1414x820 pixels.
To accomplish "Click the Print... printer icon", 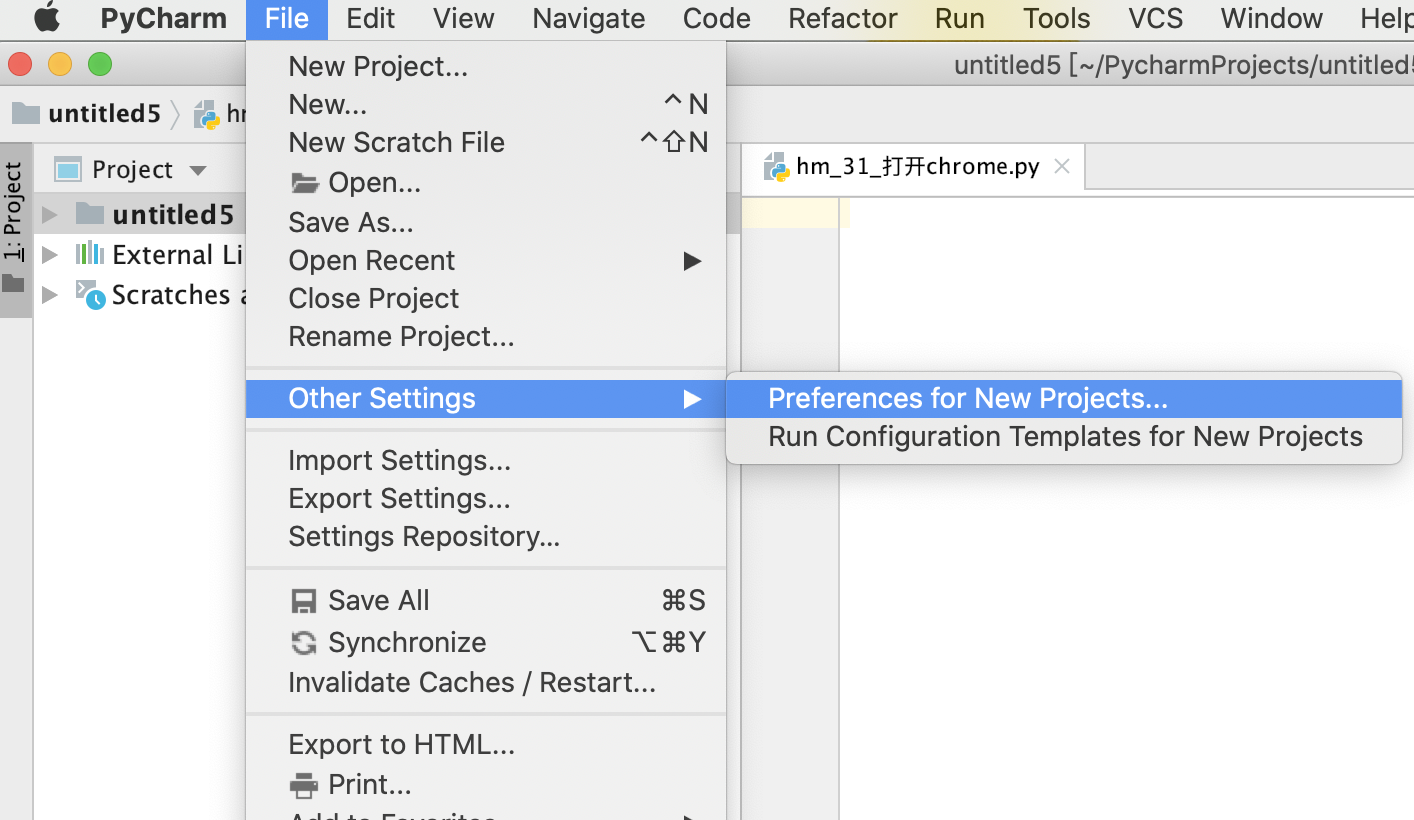I will (x=303, y=785).
